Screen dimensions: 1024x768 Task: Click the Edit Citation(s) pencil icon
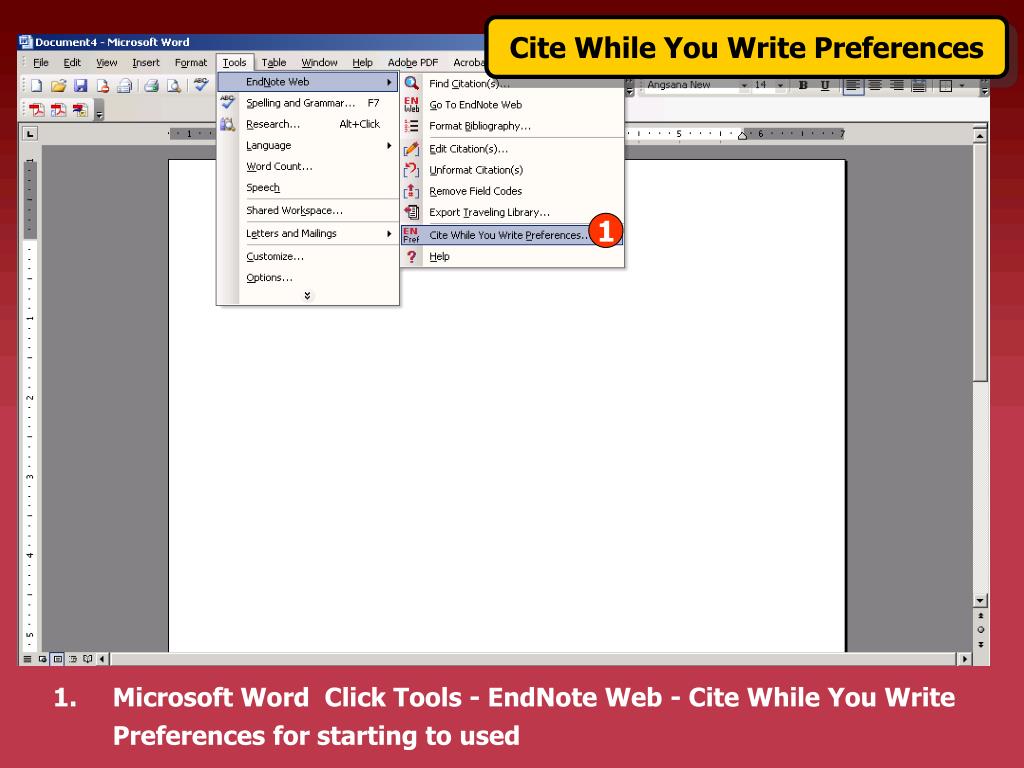point(411,149)
